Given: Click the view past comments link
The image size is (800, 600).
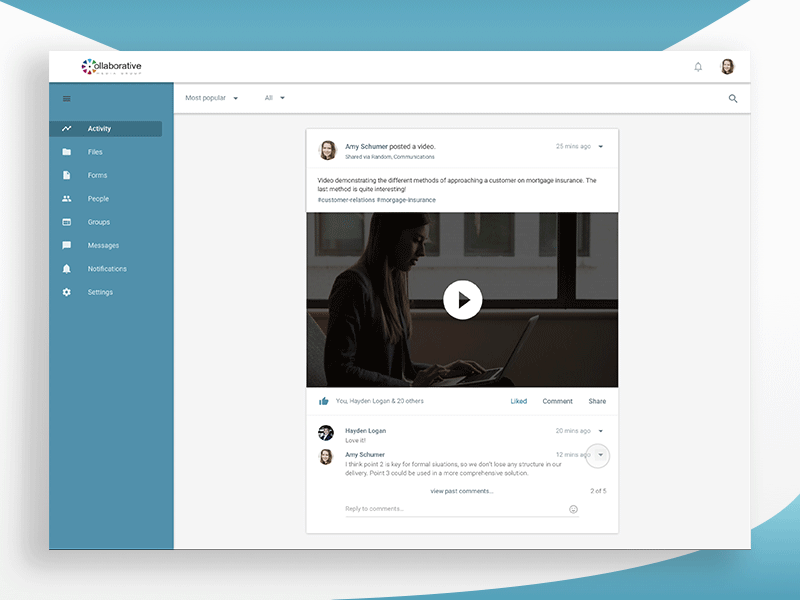Looking at the screenshot, I should (461, 491).
